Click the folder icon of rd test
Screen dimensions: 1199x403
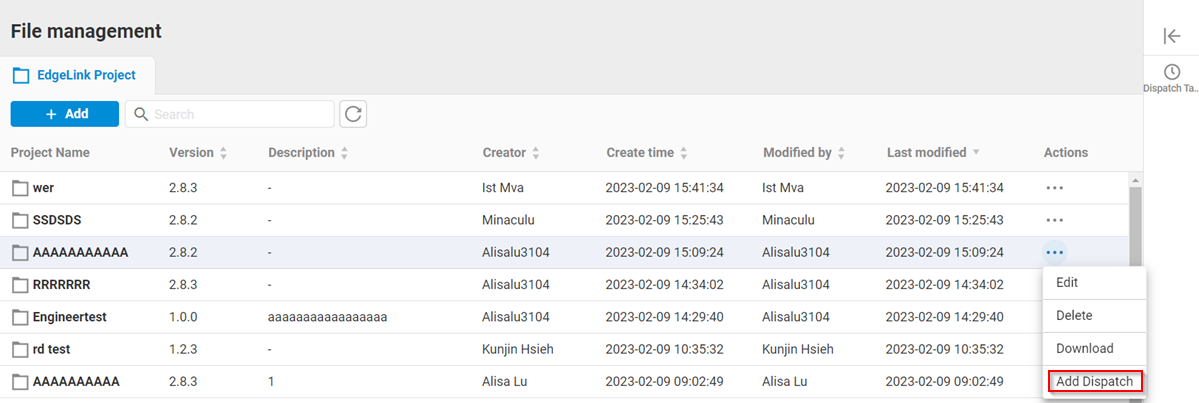pyautogui.click(x=20, y=350)
